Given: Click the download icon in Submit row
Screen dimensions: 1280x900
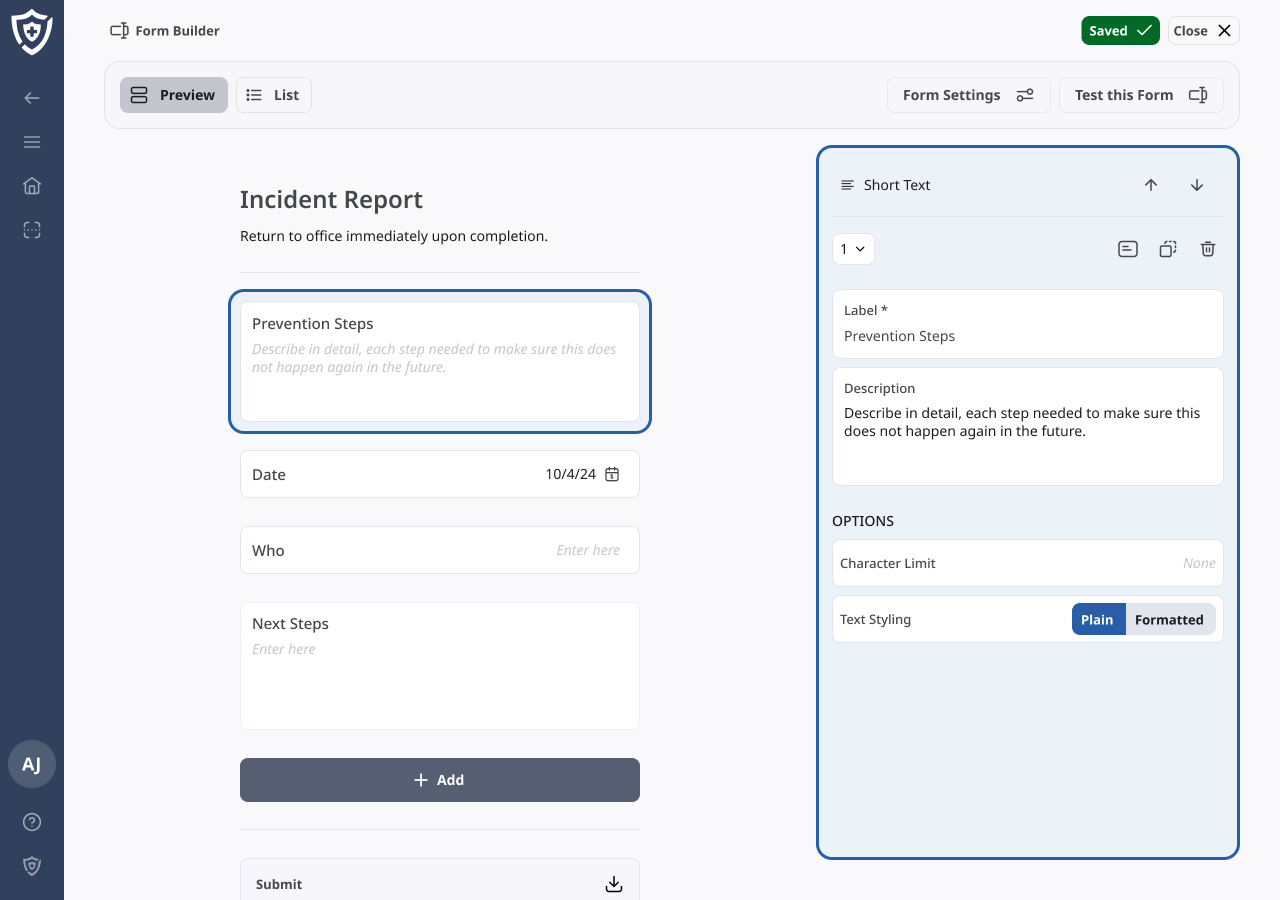Looking at the screenshot, I should click(614, 884).
